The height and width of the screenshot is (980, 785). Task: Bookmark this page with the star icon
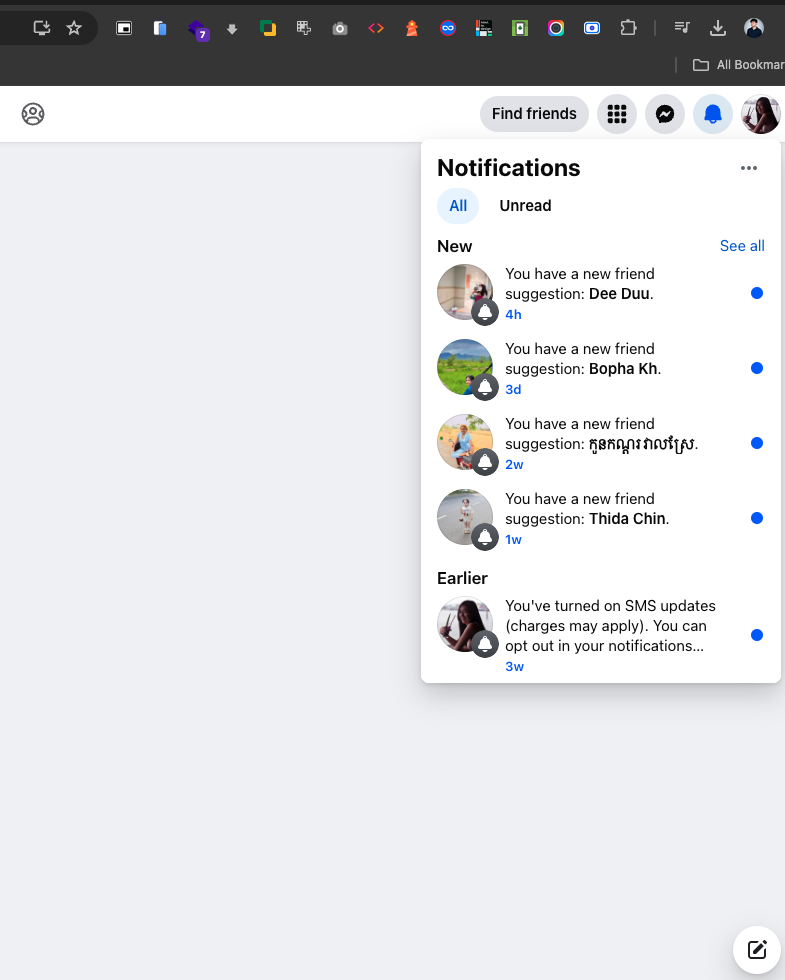tap(74, 28)
